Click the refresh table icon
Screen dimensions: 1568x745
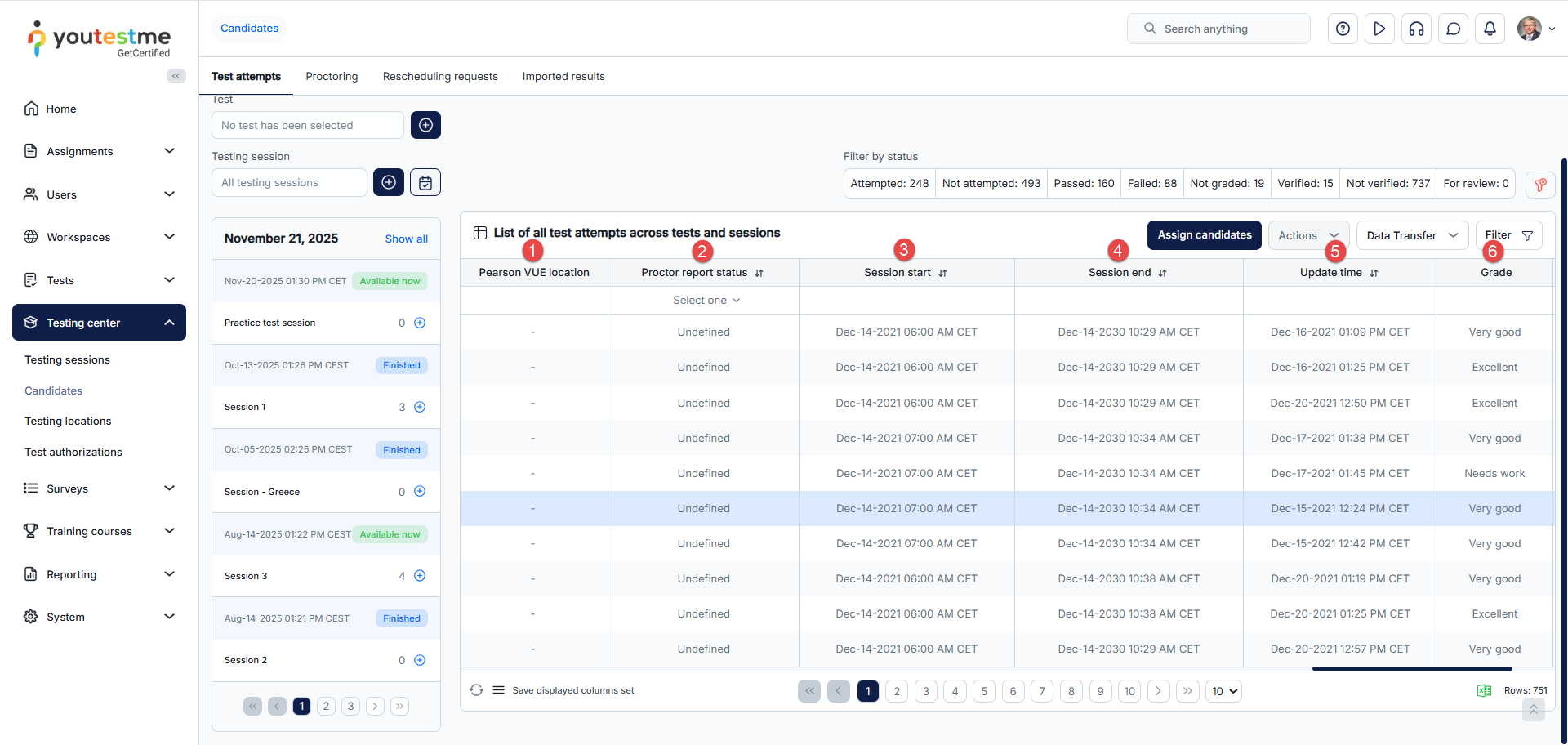[476, 690]
